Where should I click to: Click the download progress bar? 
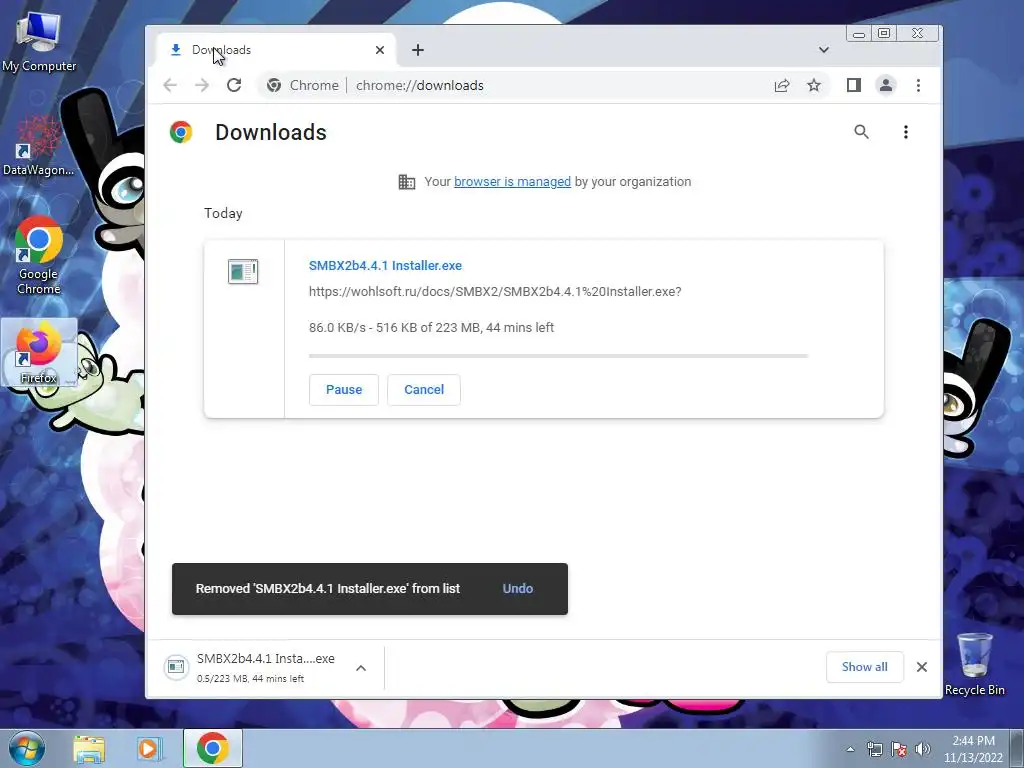(x=558, y=356)
